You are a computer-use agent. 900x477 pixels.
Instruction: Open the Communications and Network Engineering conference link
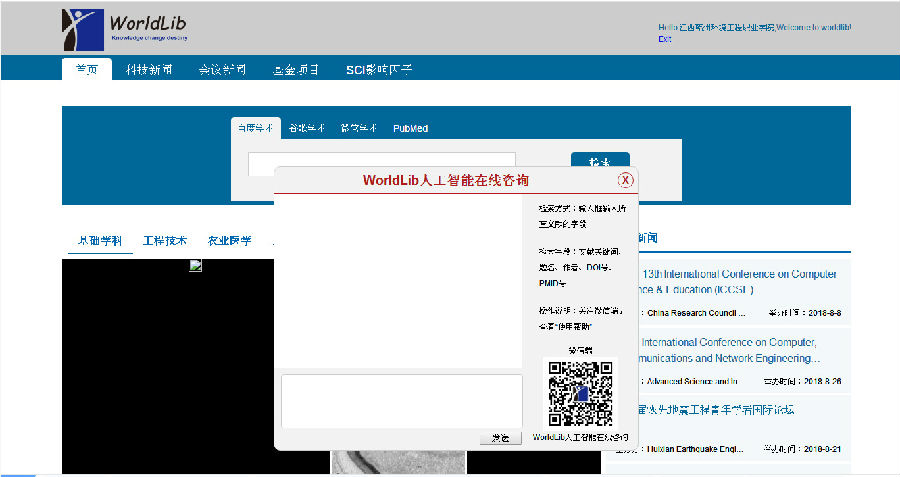729,350
